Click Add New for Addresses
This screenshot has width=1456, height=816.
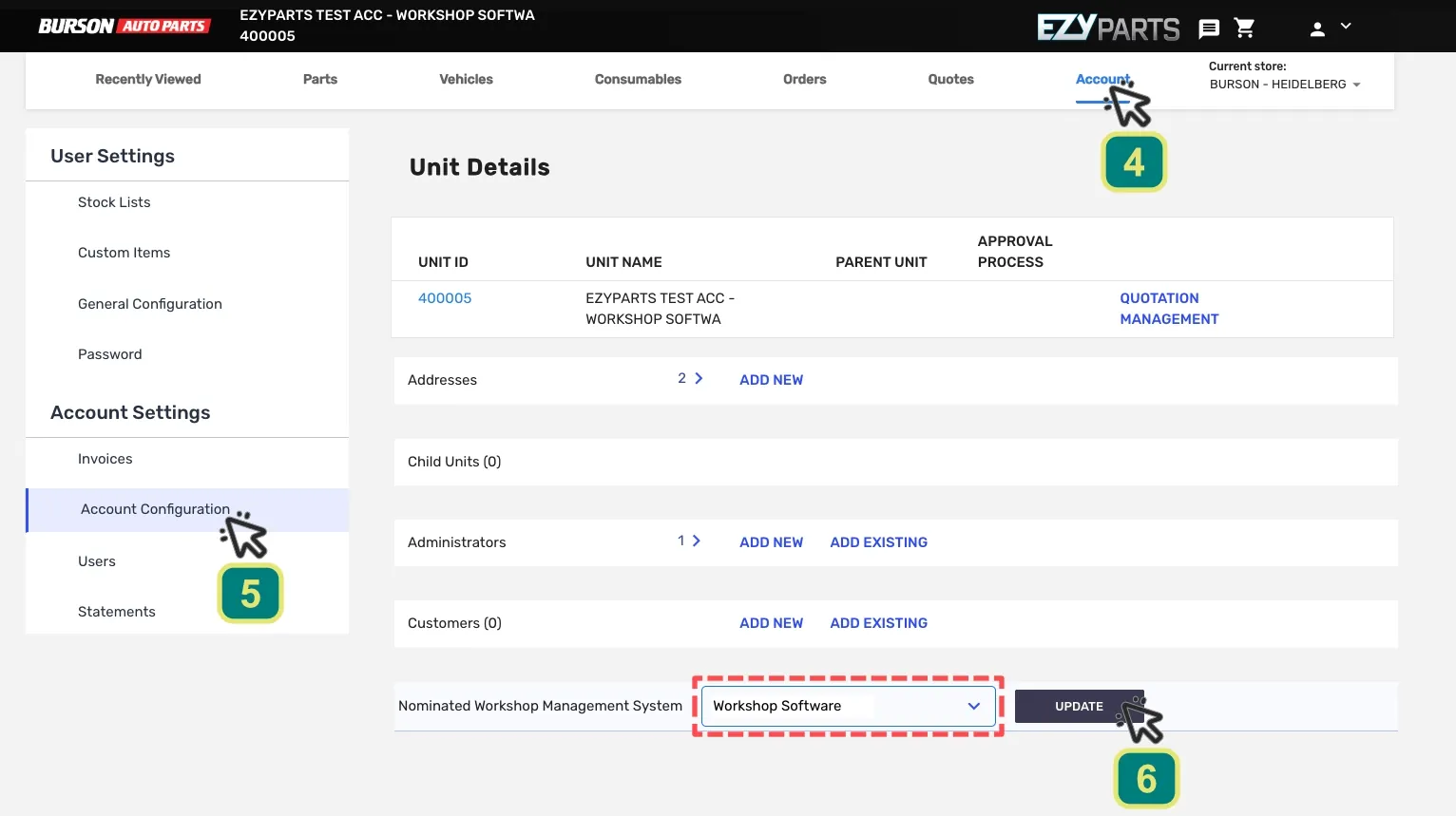(771, 380)
